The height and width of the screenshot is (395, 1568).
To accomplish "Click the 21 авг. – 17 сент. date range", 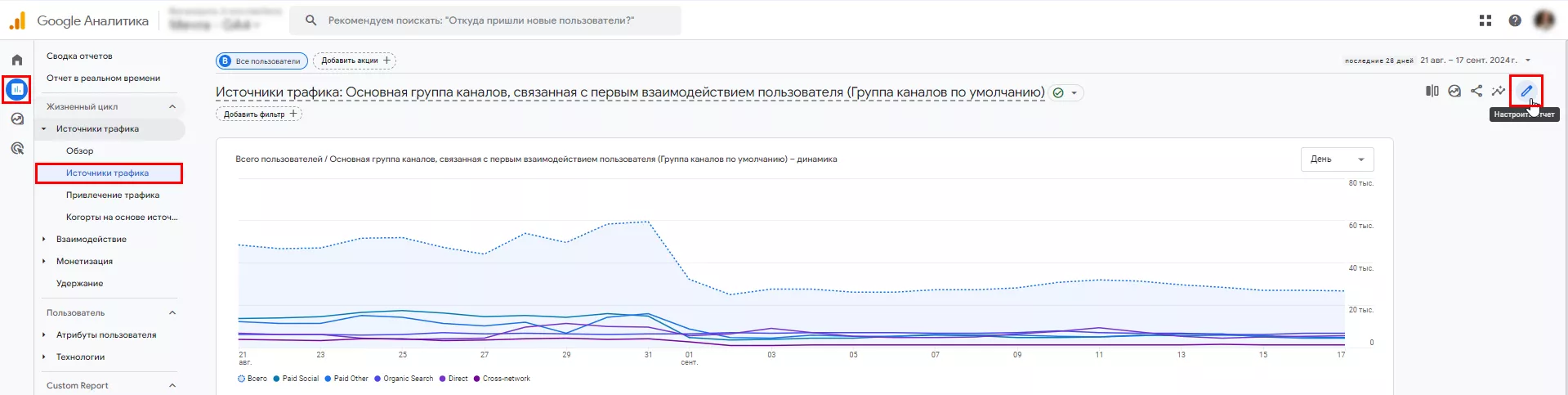I will click(x=1468, y=61).
